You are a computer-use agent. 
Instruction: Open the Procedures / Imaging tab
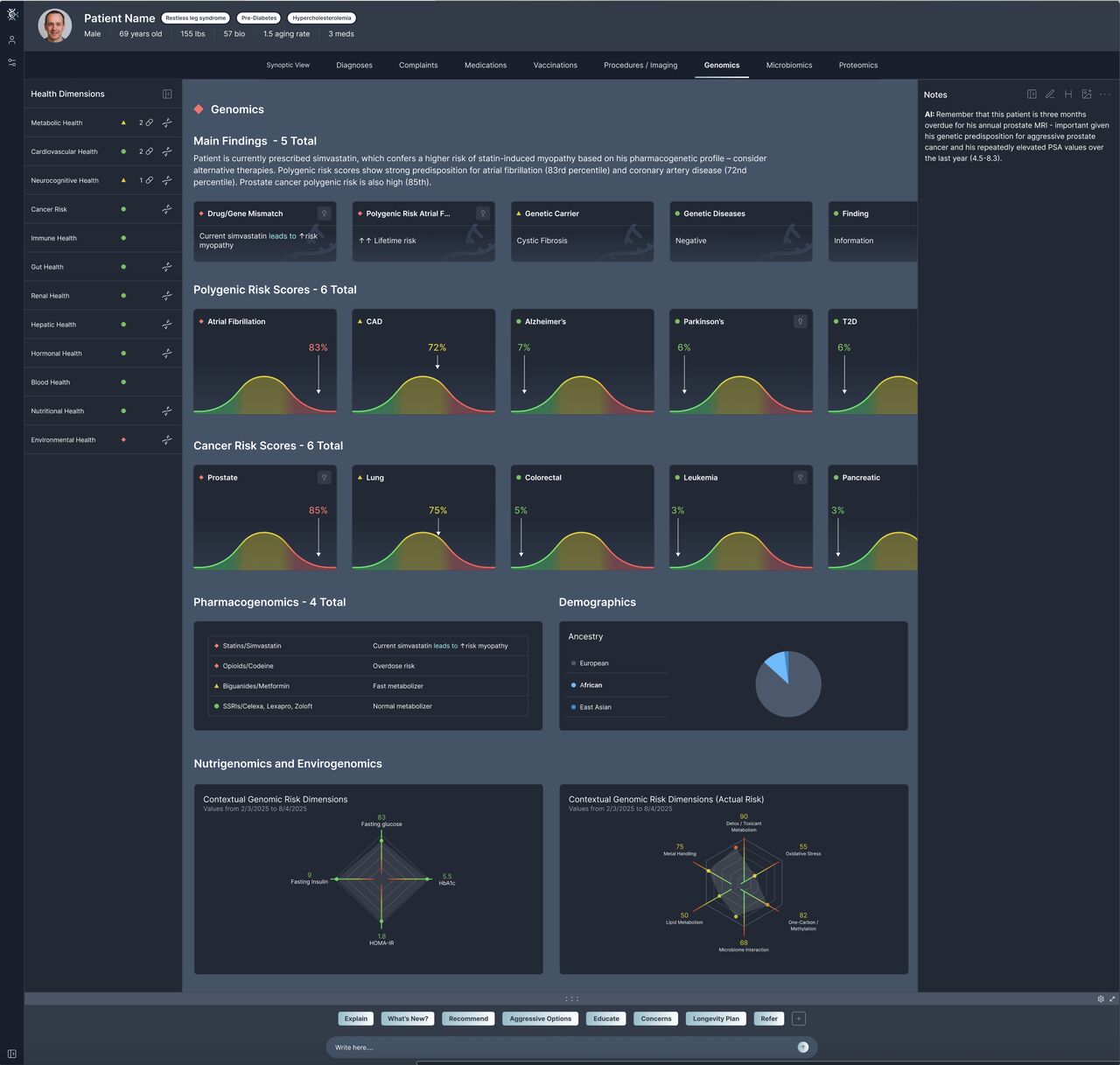click(x=640, y=65)
